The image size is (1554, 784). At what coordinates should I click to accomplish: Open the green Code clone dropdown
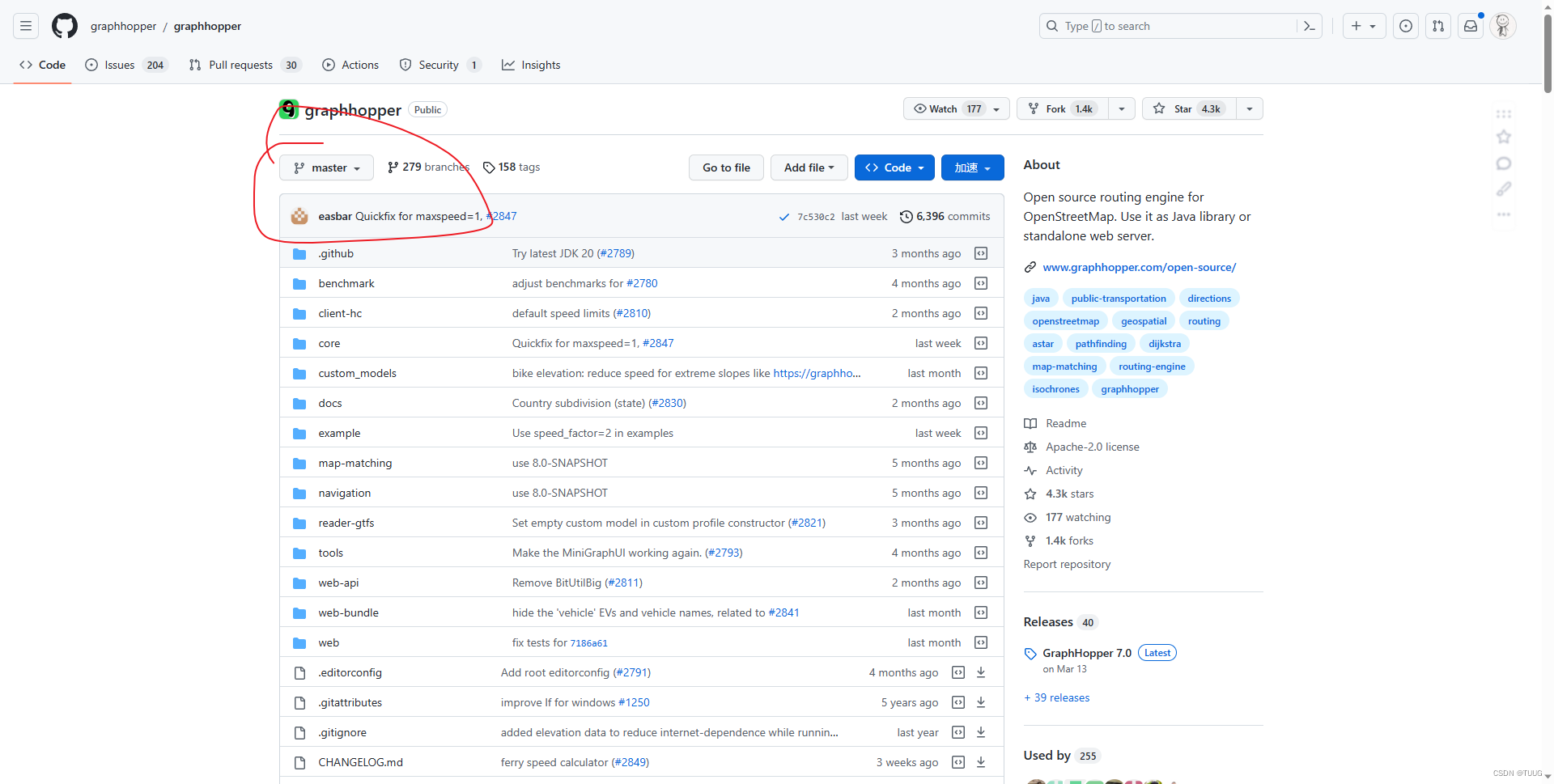pyautogui.click(x=894, y=167)
